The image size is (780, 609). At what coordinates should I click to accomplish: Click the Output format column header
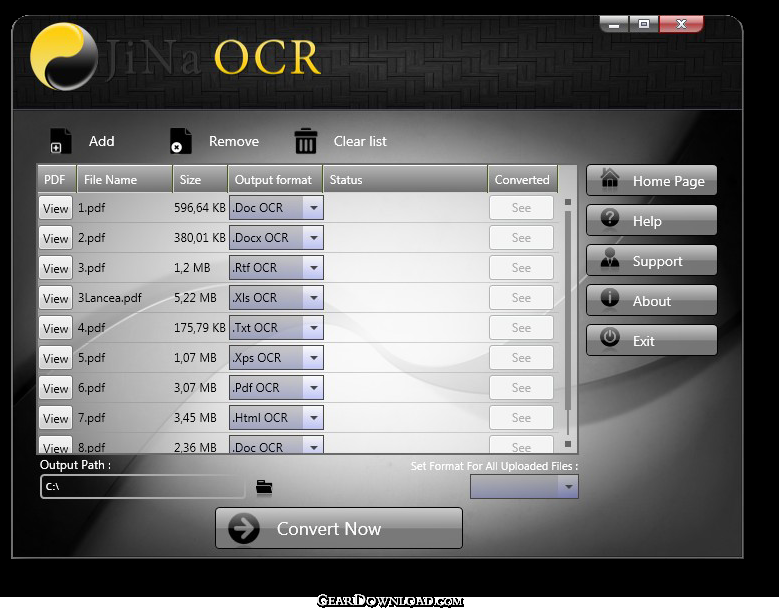coord(275,180)
